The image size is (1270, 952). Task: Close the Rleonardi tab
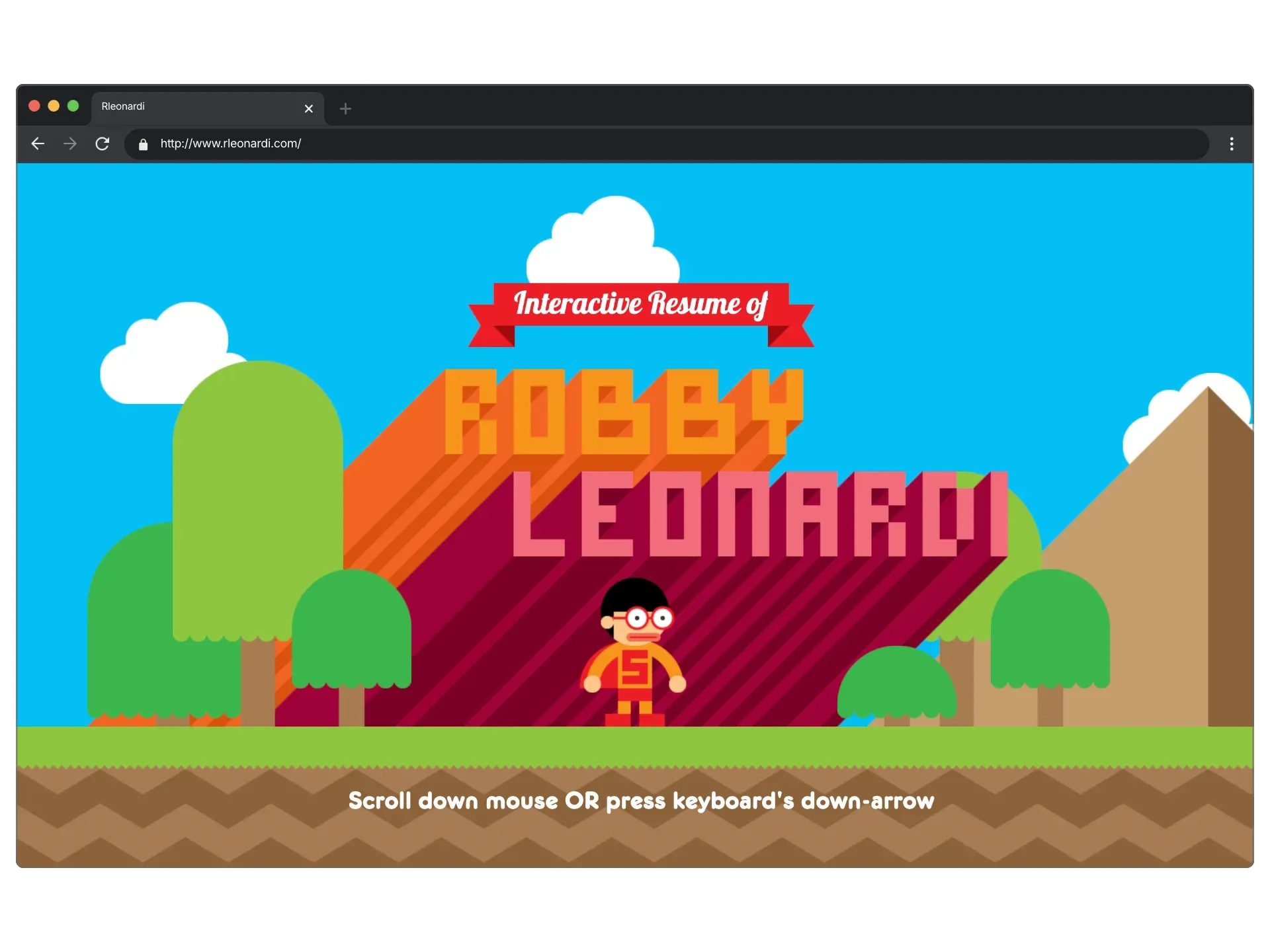(308, 108)
